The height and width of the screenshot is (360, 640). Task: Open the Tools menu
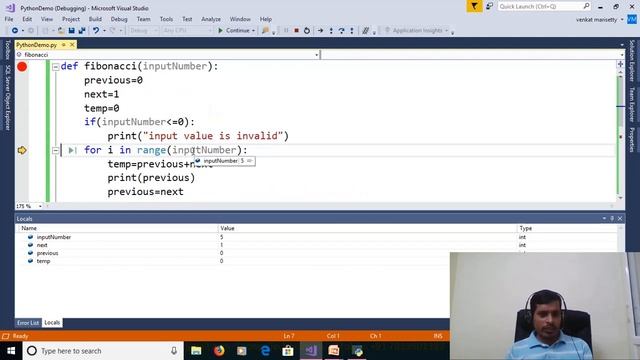tap(166, 19)
